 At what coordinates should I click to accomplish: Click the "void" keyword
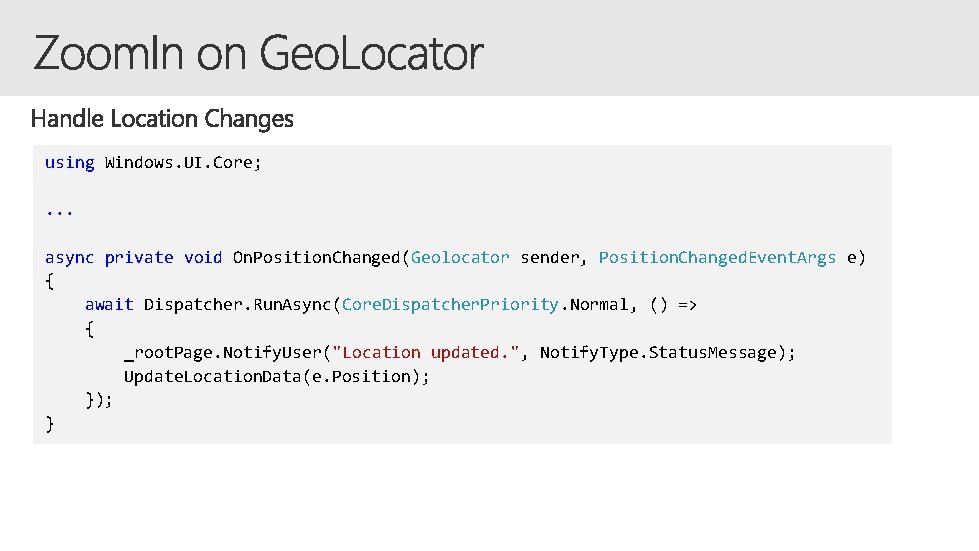pos(203,257)
